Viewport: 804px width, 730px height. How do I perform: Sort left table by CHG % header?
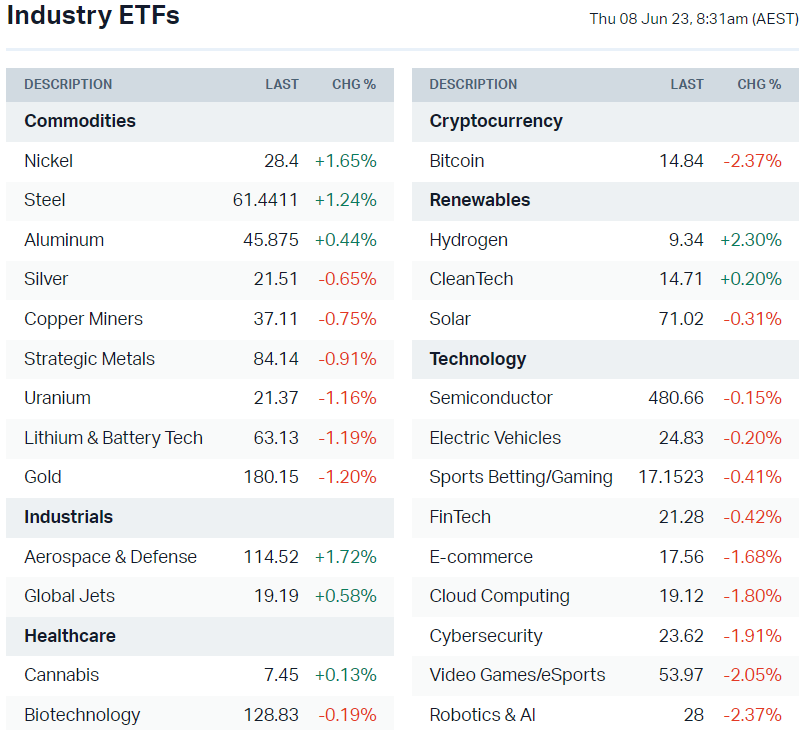[x=354, y=85]
